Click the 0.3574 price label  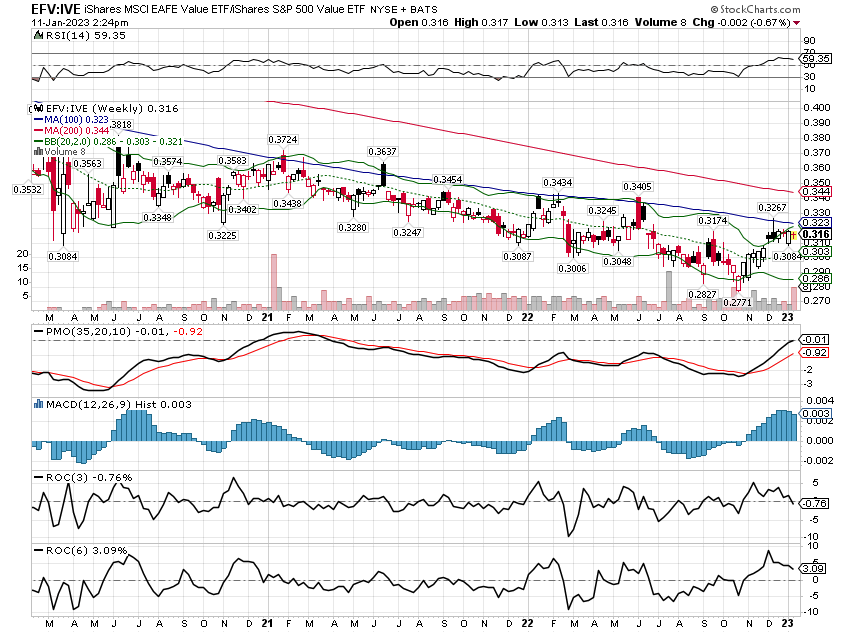click(x=168, y=162)
